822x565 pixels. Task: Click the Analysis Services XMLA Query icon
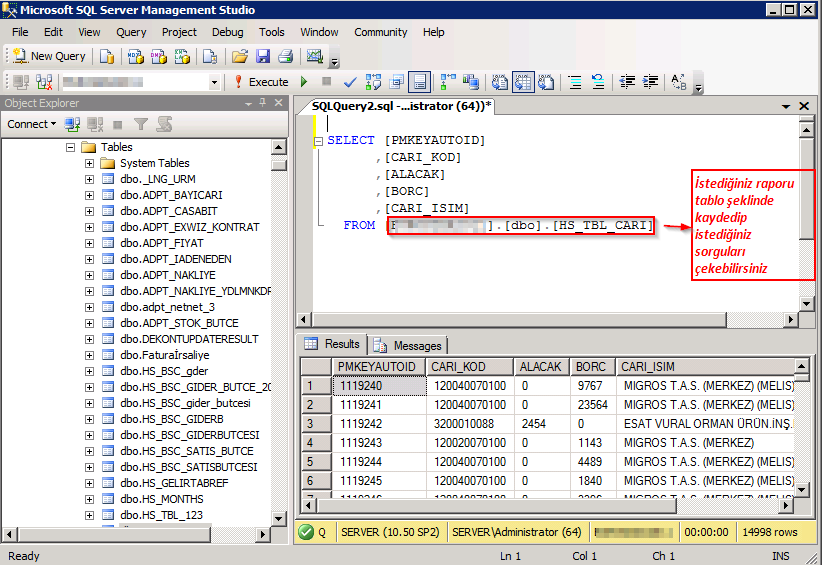pyautogui.click(x=182, y=56)
